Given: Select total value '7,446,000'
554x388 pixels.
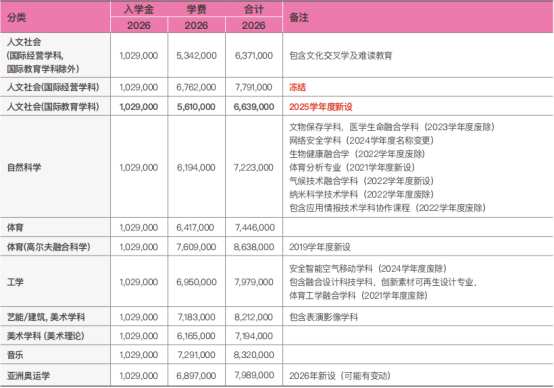Looking at the screenshot, I should click(254, 227).
